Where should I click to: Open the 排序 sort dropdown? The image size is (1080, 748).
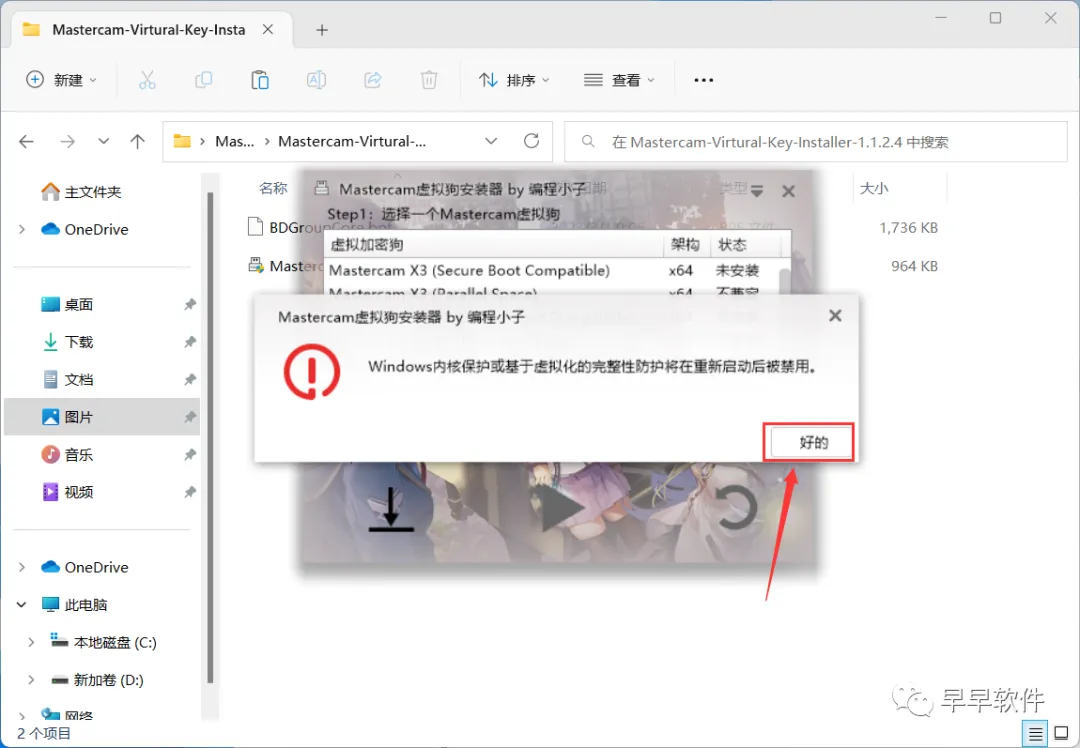click(x=515, y=80)
